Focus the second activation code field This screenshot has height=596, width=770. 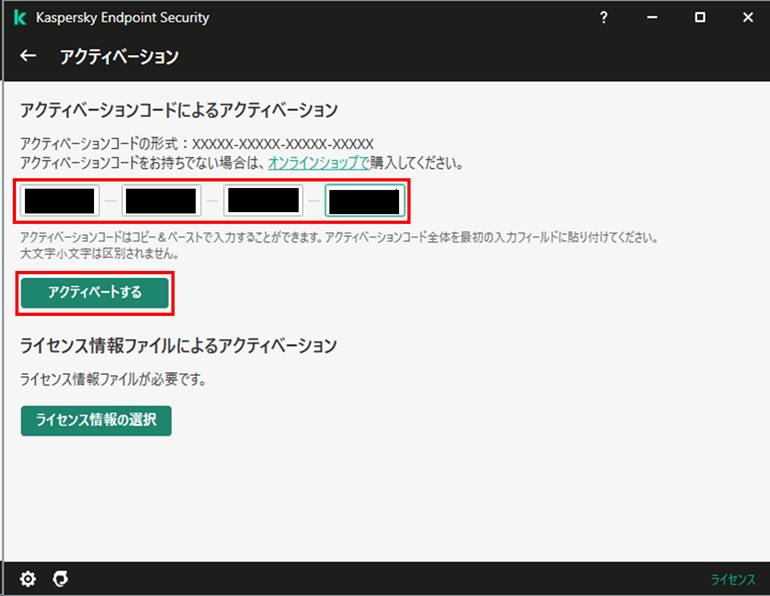pos(161,201)
